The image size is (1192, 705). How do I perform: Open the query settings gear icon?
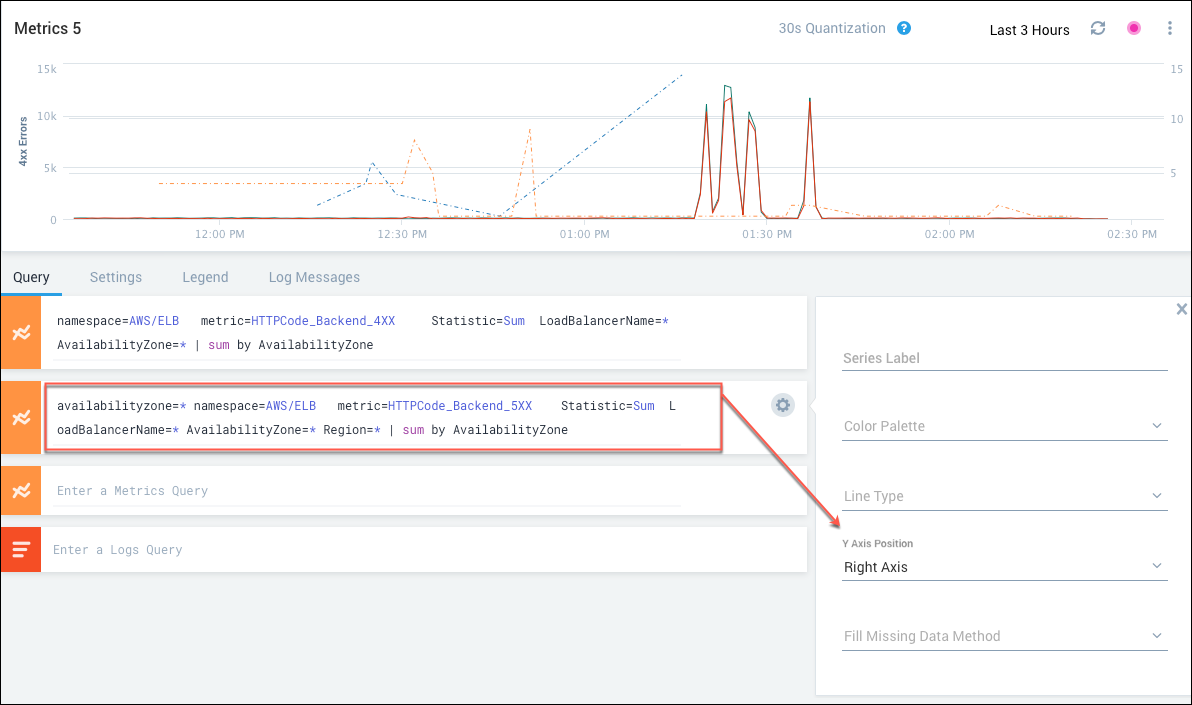pos(783,405)
